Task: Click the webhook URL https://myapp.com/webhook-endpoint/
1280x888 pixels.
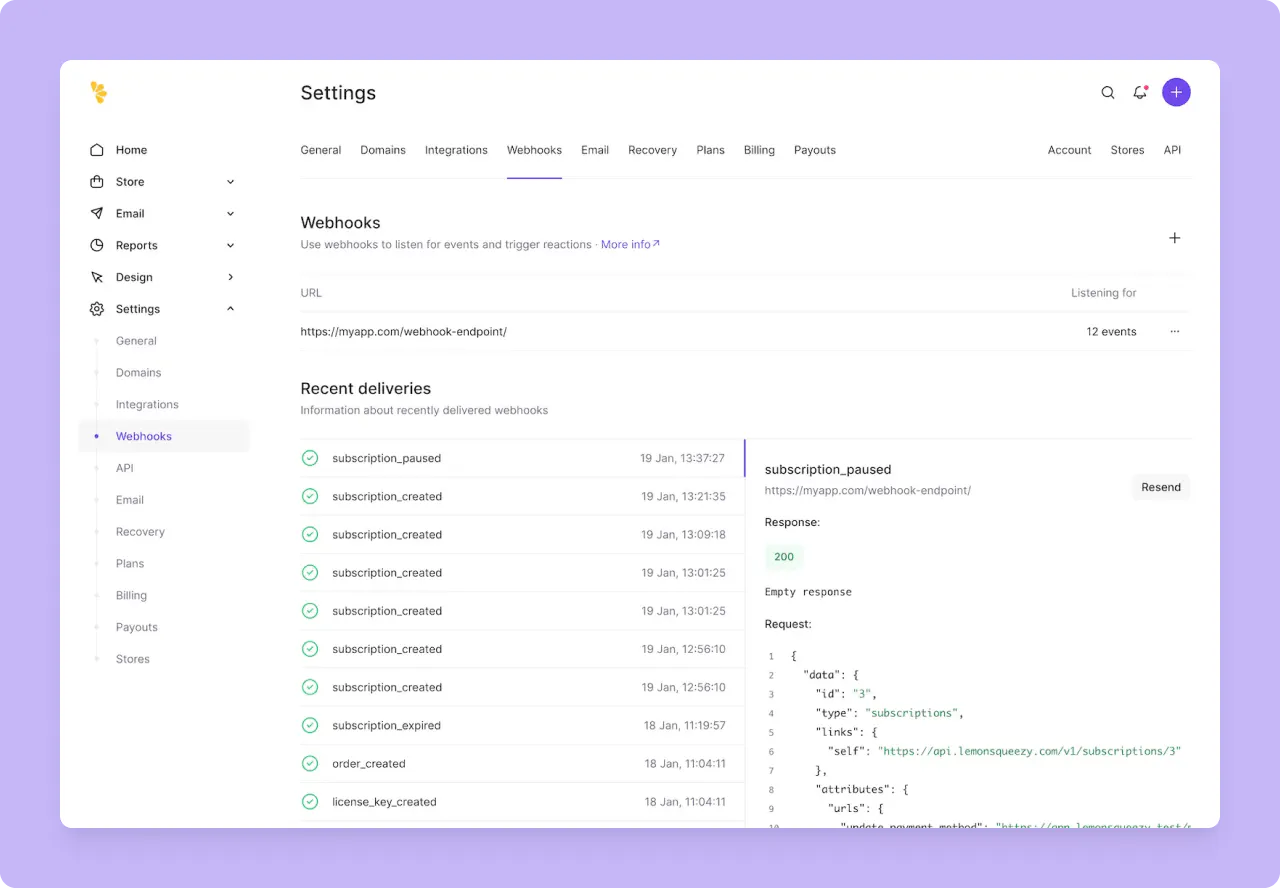Action: point(404,331)
